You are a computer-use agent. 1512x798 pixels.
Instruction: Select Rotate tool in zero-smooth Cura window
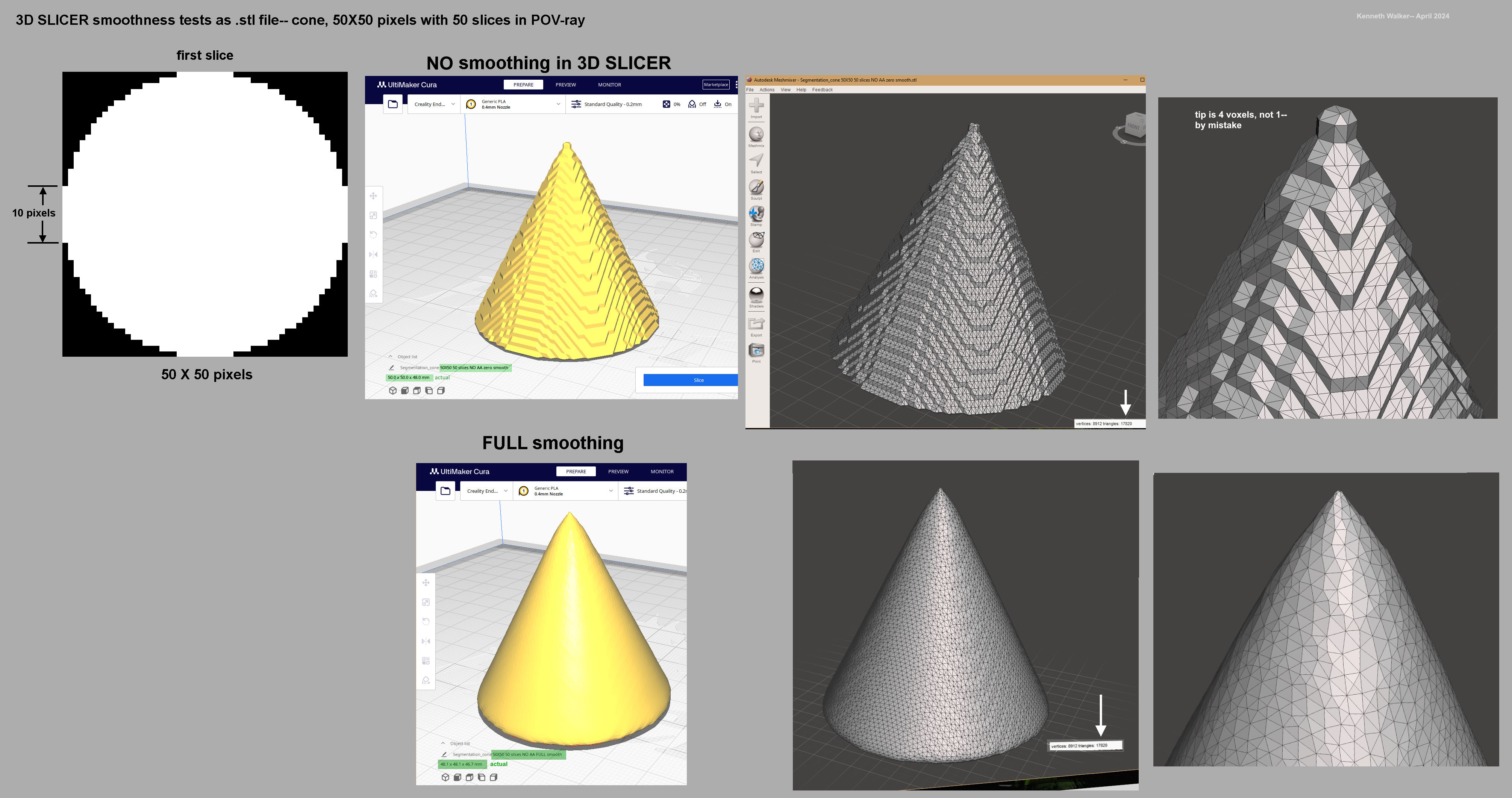(373, 235)
